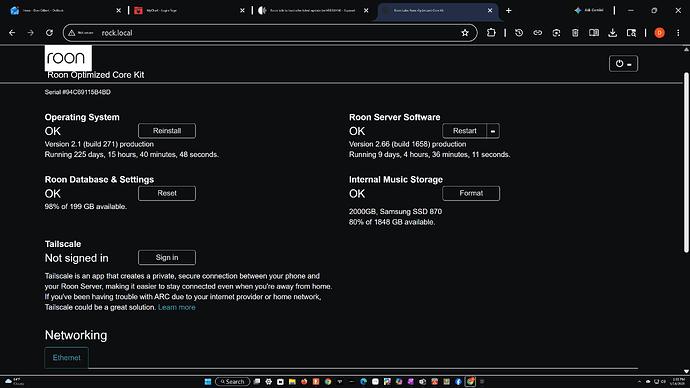Click the Roon logo

click(x=68, y=58)
